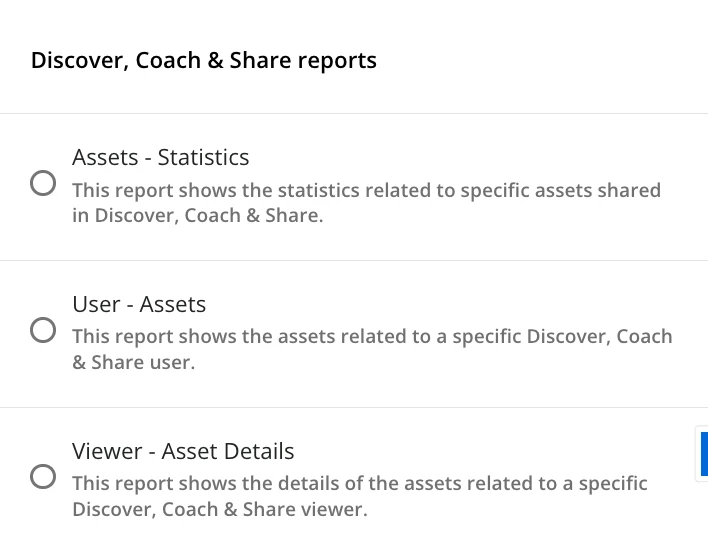
Task: Click 'Assets' in the User - Assets title
Action: tap(172, 305)
